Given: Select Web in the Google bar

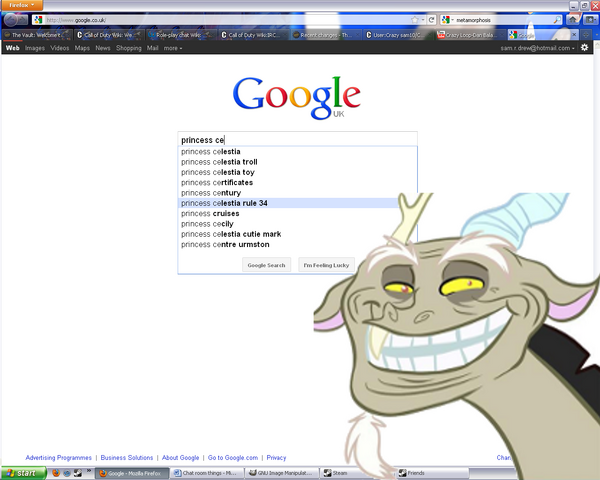Looking at the screenshot, I should 13,48.
